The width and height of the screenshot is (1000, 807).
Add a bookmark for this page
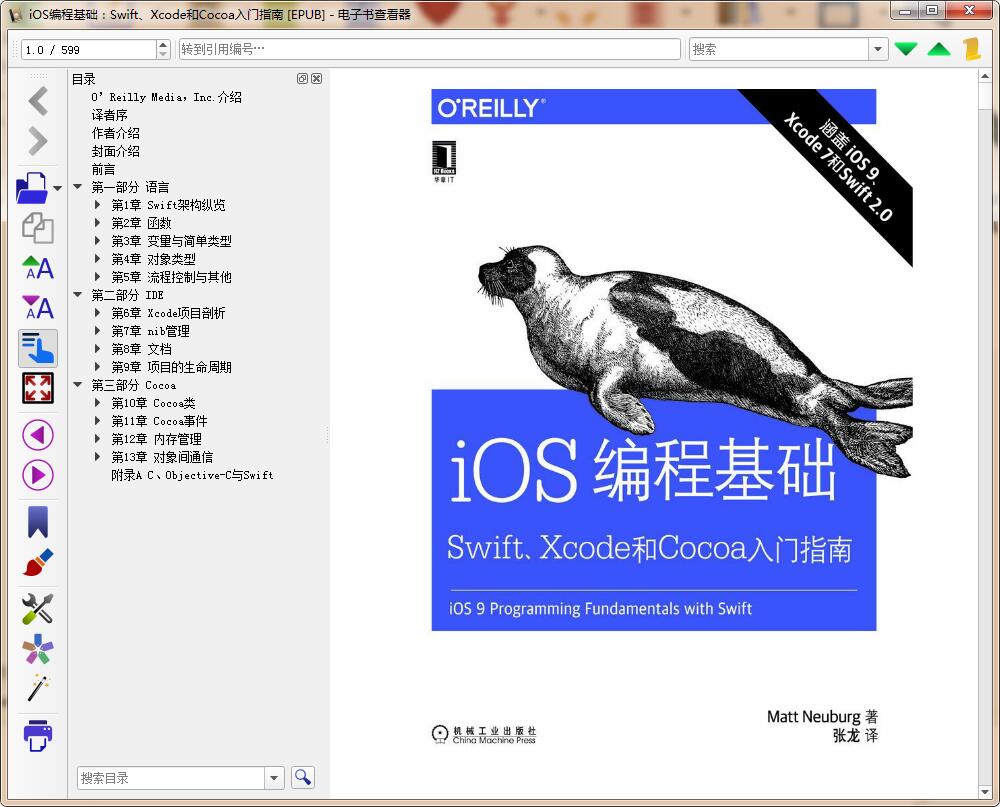coord(37,524)
